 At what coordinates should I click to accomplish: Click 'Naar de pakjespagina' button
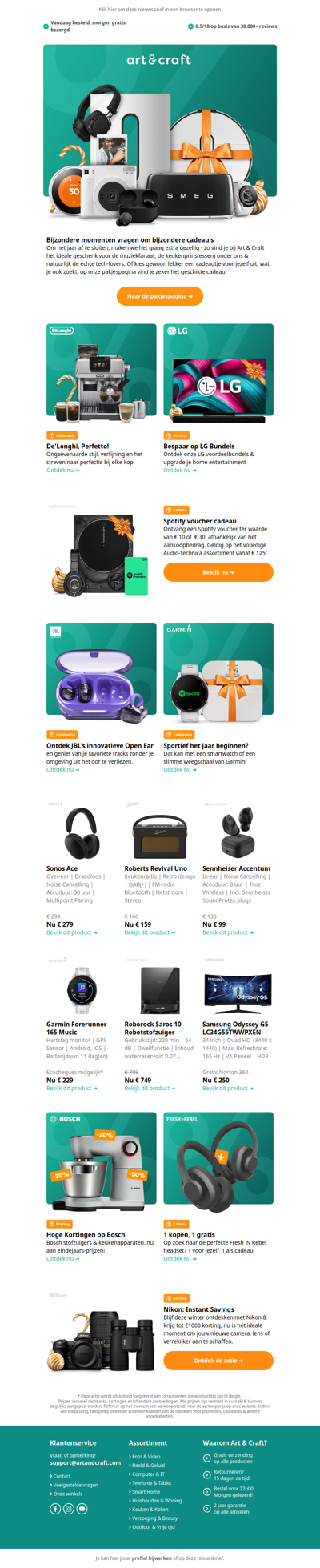click(x=160, y=296)
